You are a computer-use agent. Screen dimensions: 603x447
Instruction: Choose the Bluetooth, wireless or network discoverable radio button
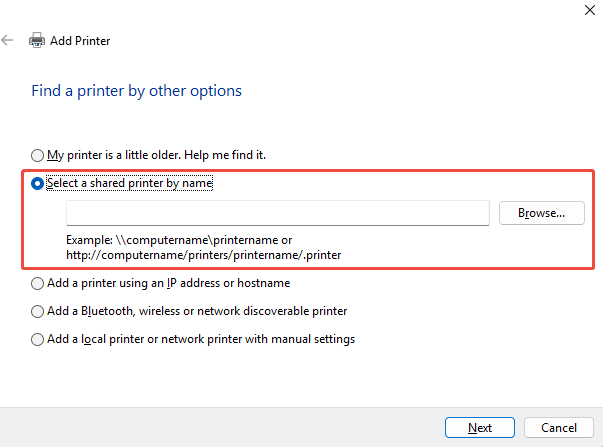point(38,311)
